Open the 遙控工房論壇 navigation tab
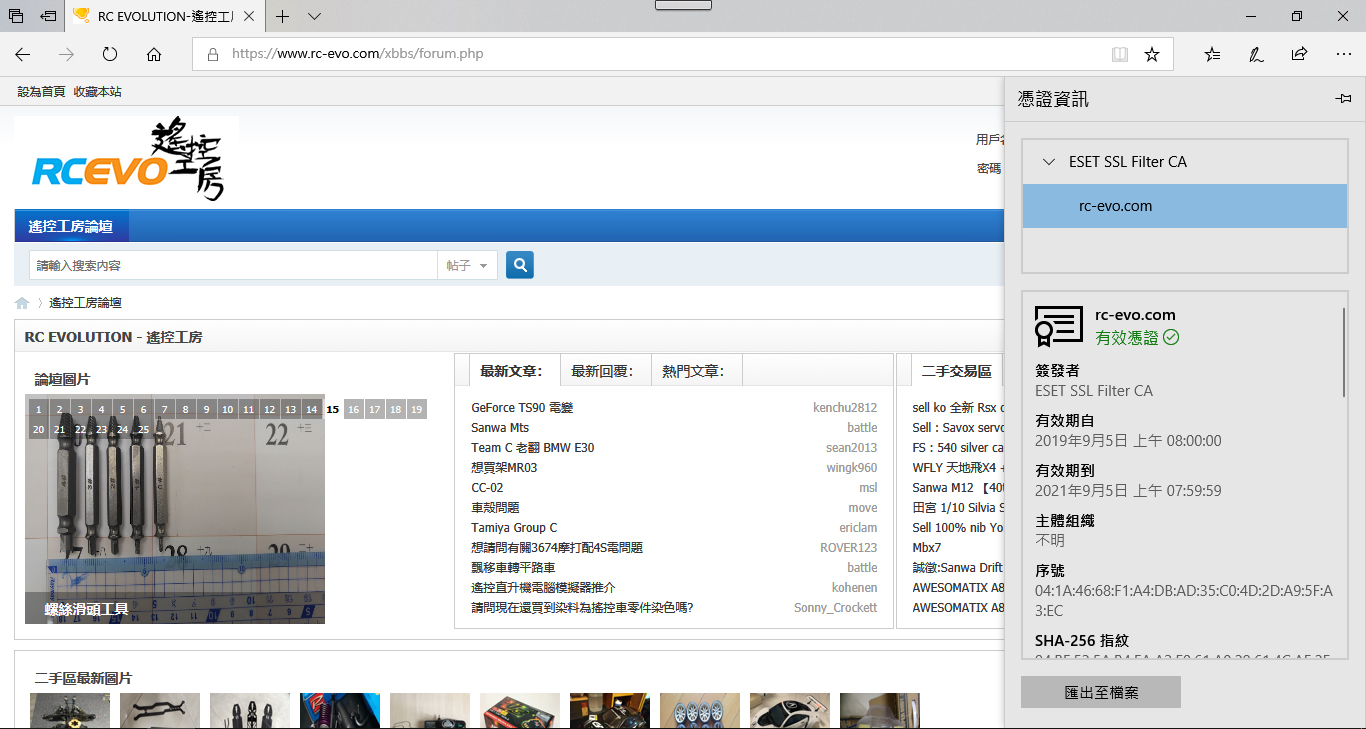Viewport: 1366px width, 729px height. pyautogui.click(x=71, y=226)
